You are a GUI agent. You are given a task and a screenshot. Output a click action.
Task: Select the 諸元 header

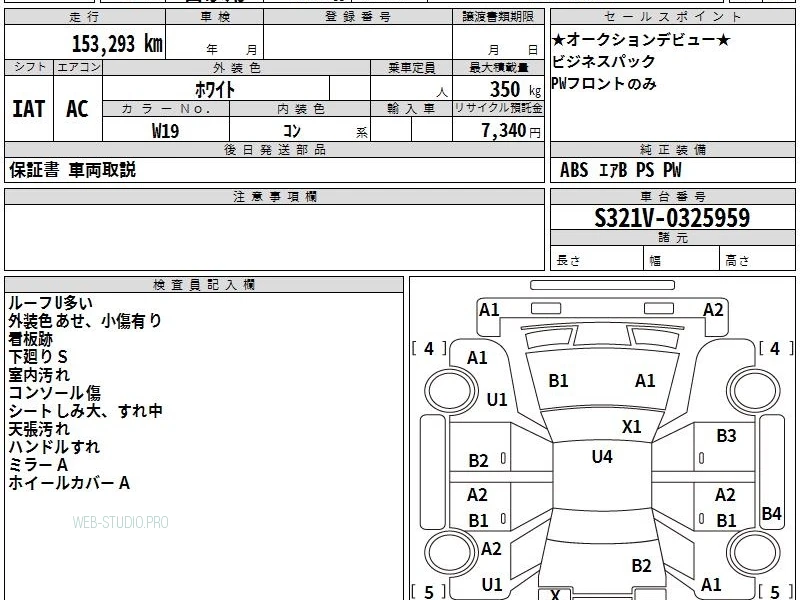672,237
